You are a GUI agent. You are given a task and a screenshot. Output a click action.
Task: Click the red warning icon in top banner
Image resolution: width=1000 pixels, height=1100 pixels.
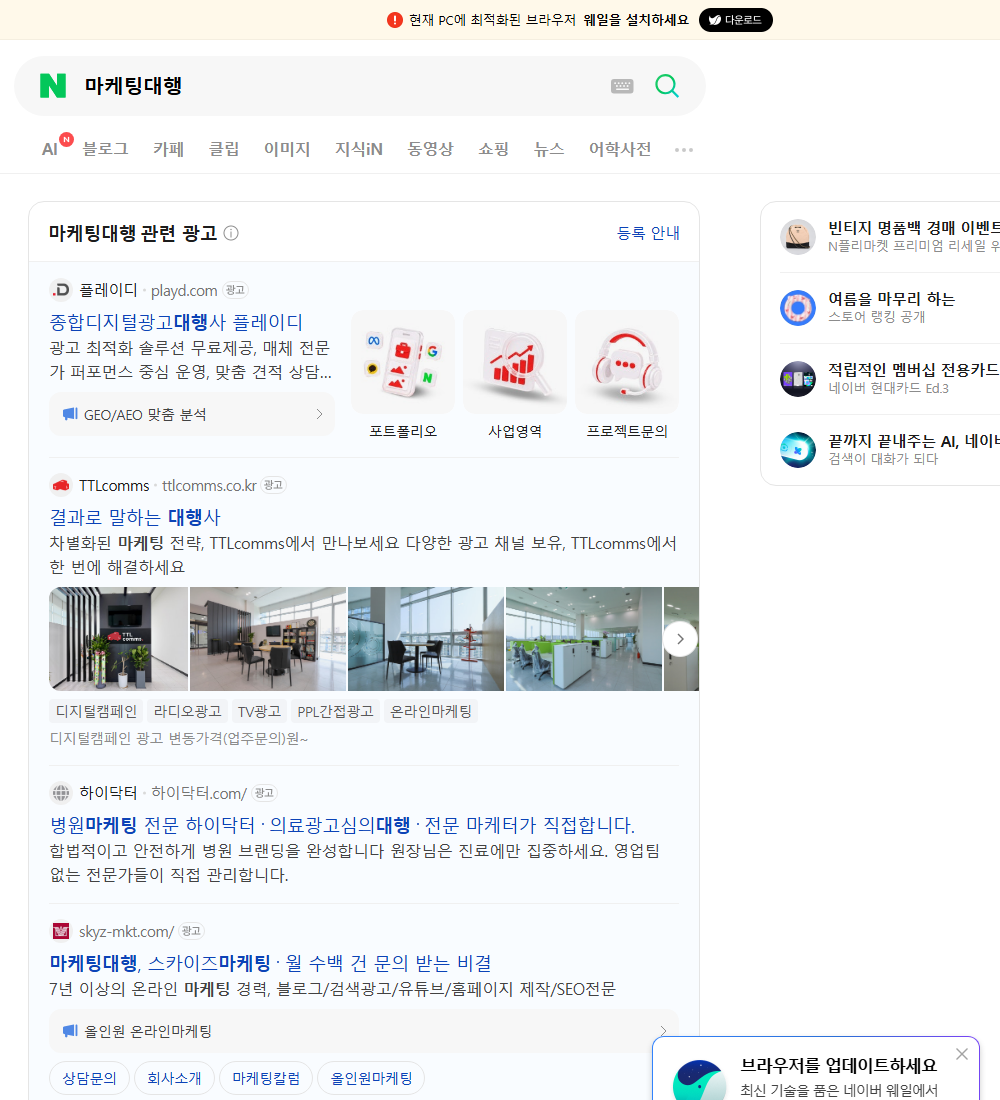coord(395,20)
